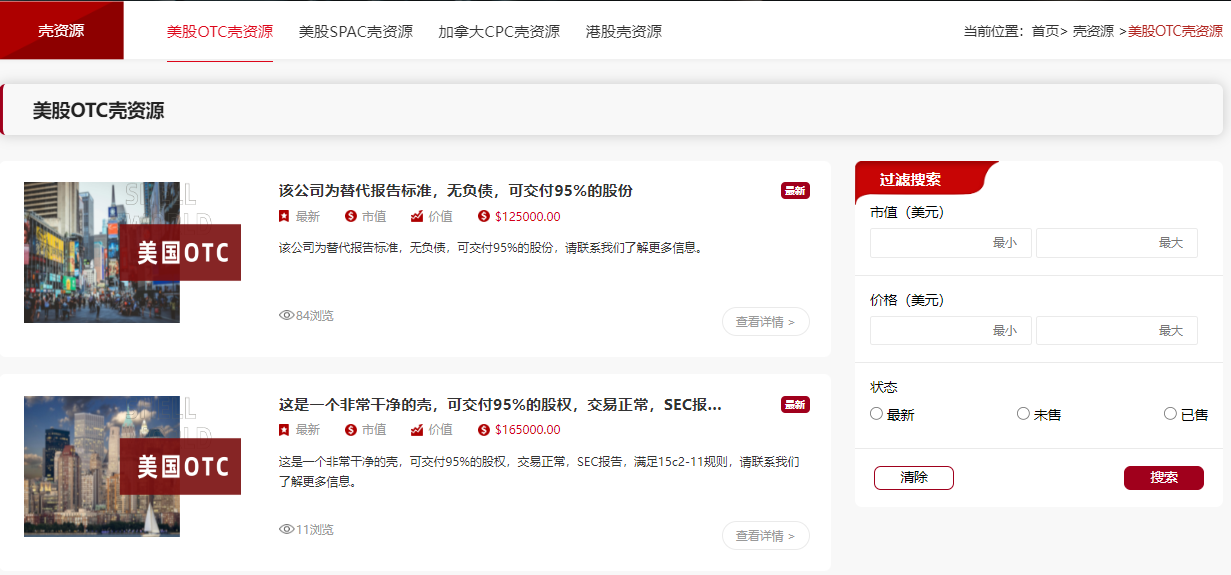This screenshot has width=1231, height=575.
Task: Click the bookmark icon beside 最新 in first listing
Action: 284,216
